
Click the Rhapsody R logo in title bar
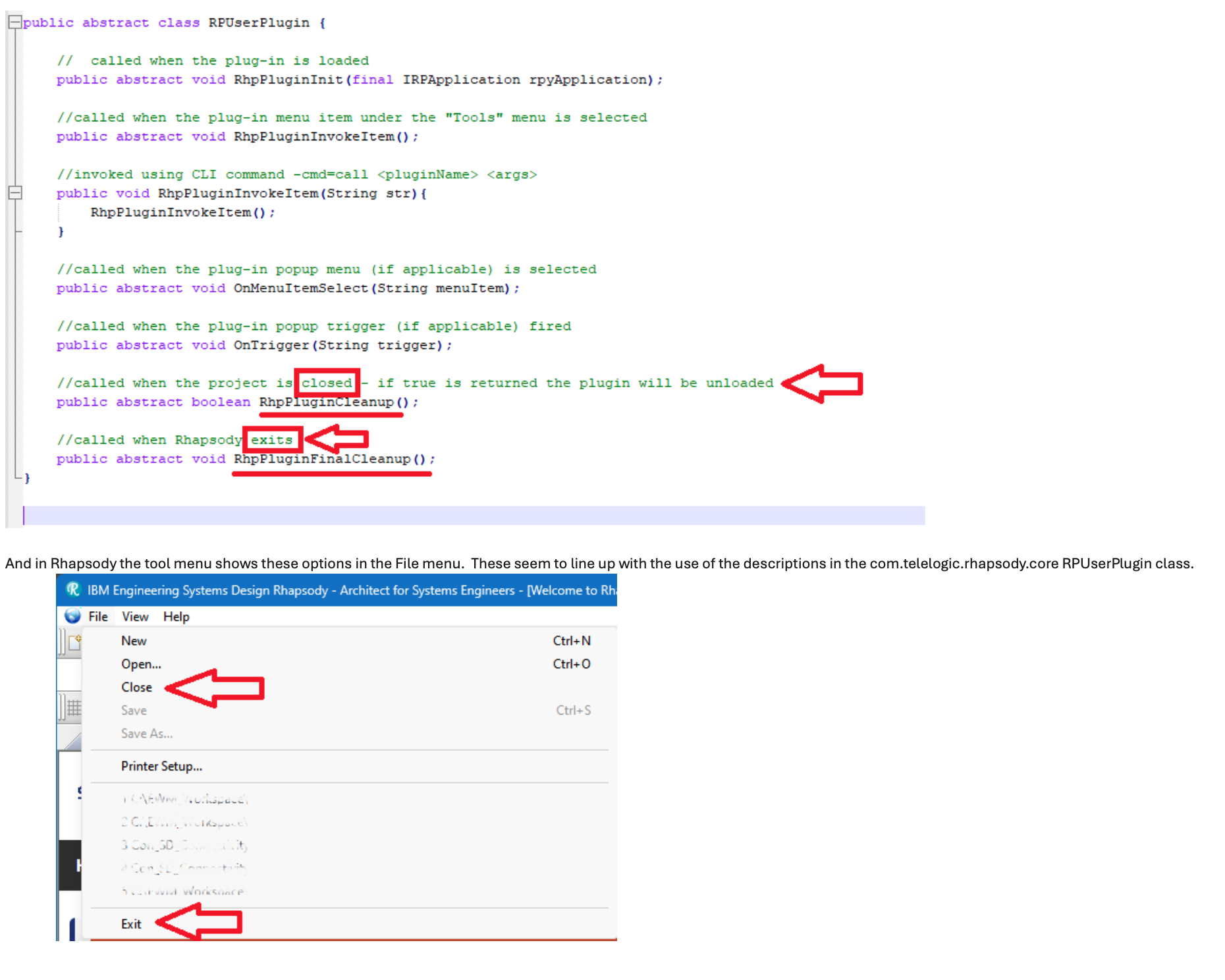pos(73,589)
